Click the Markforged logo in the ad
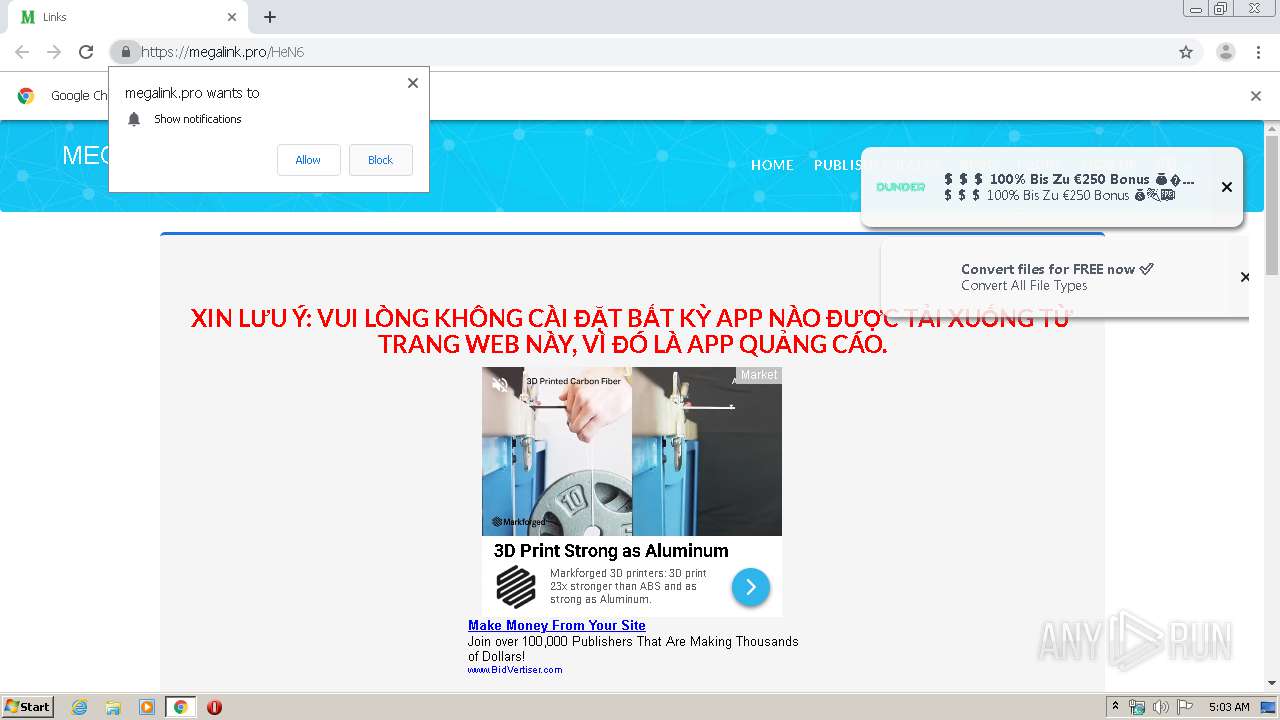The width and height of the screenshot is (1280, 720). tap(516, 587)
